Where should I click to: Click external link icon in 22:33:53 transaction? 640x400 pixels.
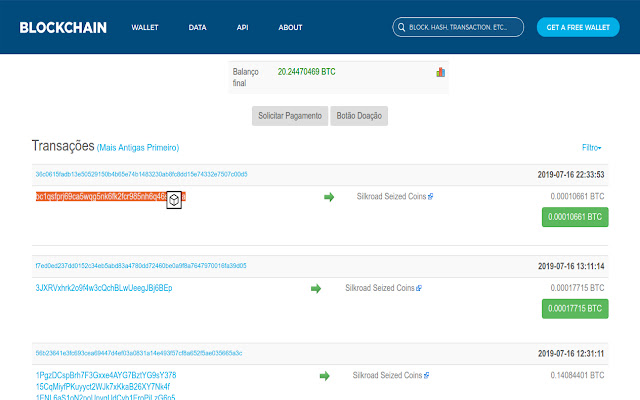430,197
